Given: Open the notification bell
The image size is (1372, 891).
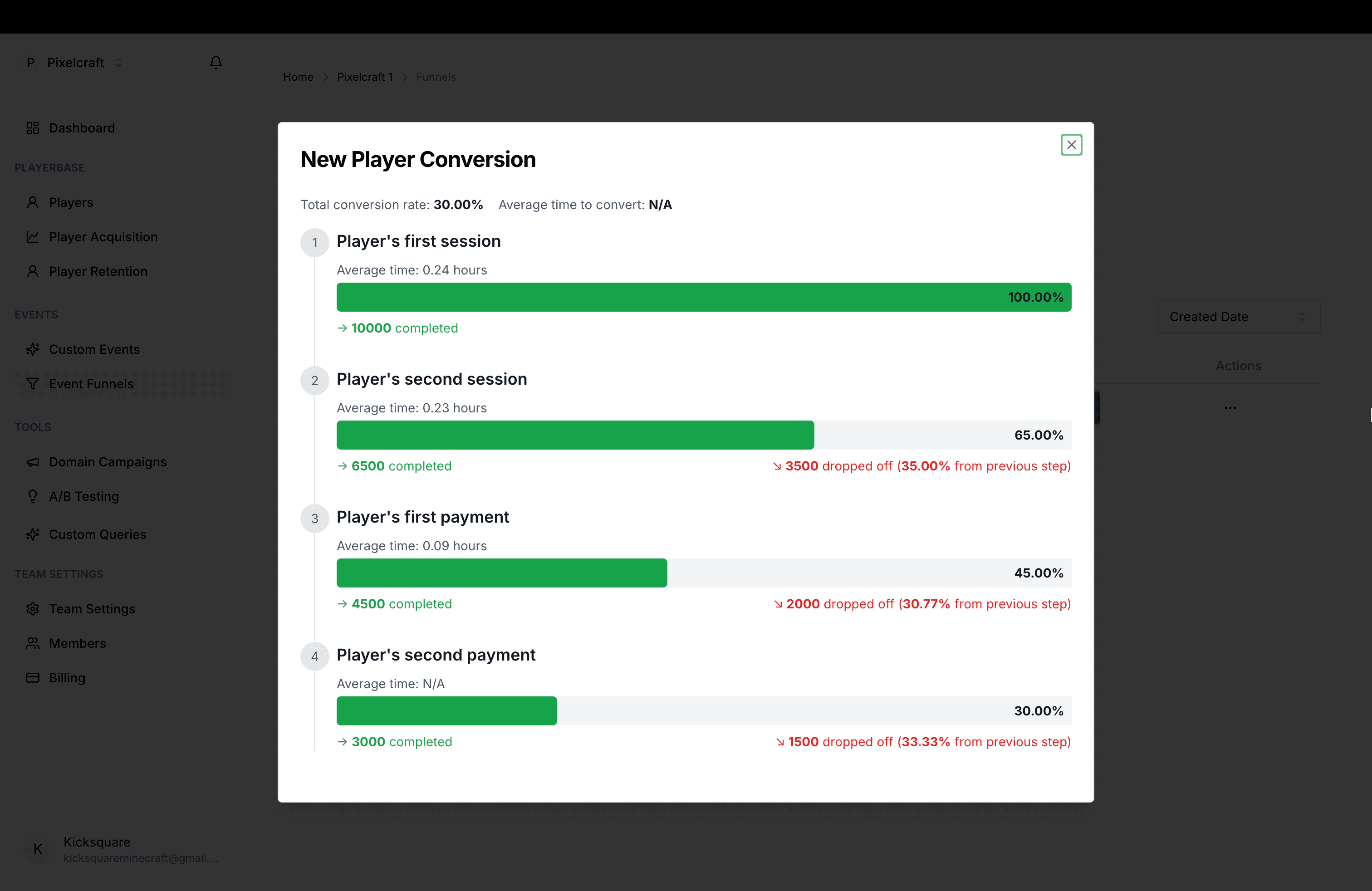Looking at the screenshot, I should coord(216,62).
